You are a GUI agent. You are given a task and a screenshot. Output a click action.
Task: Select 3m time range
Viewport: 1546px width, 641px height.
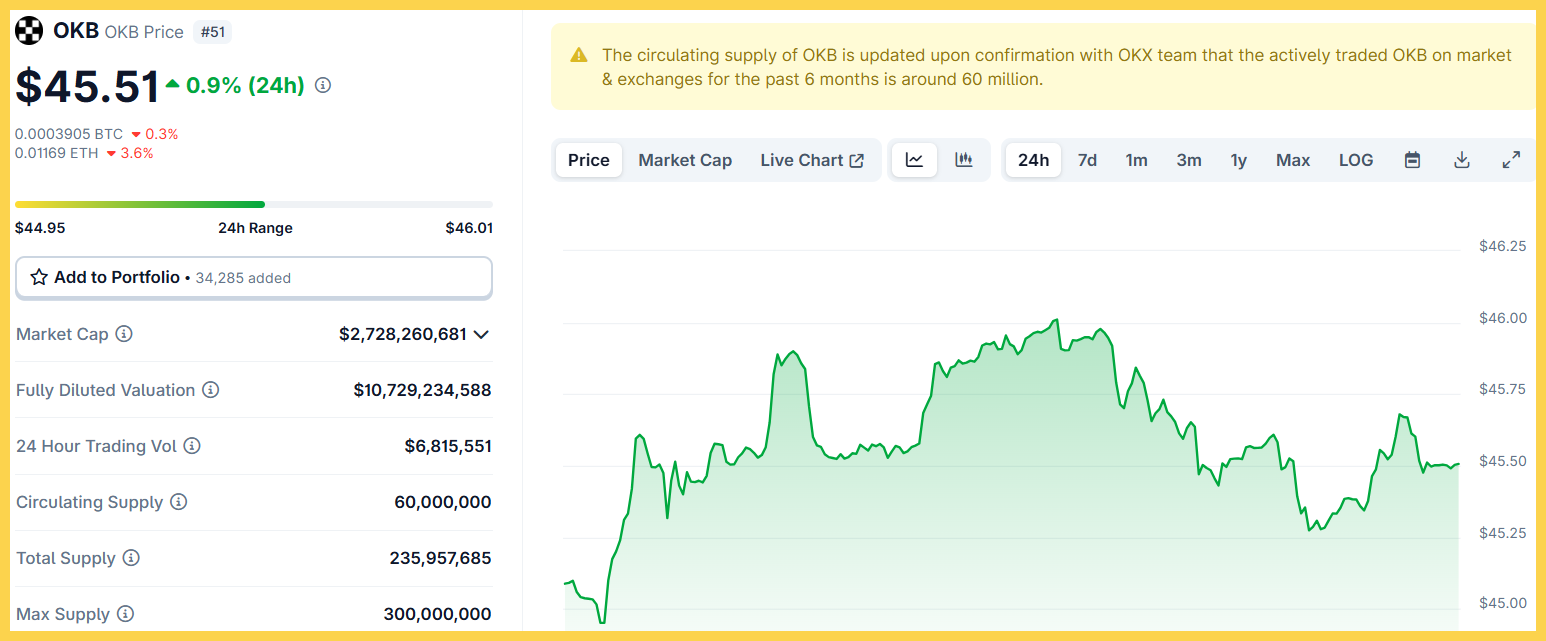pyautogui.click(x=1189, y=160)
